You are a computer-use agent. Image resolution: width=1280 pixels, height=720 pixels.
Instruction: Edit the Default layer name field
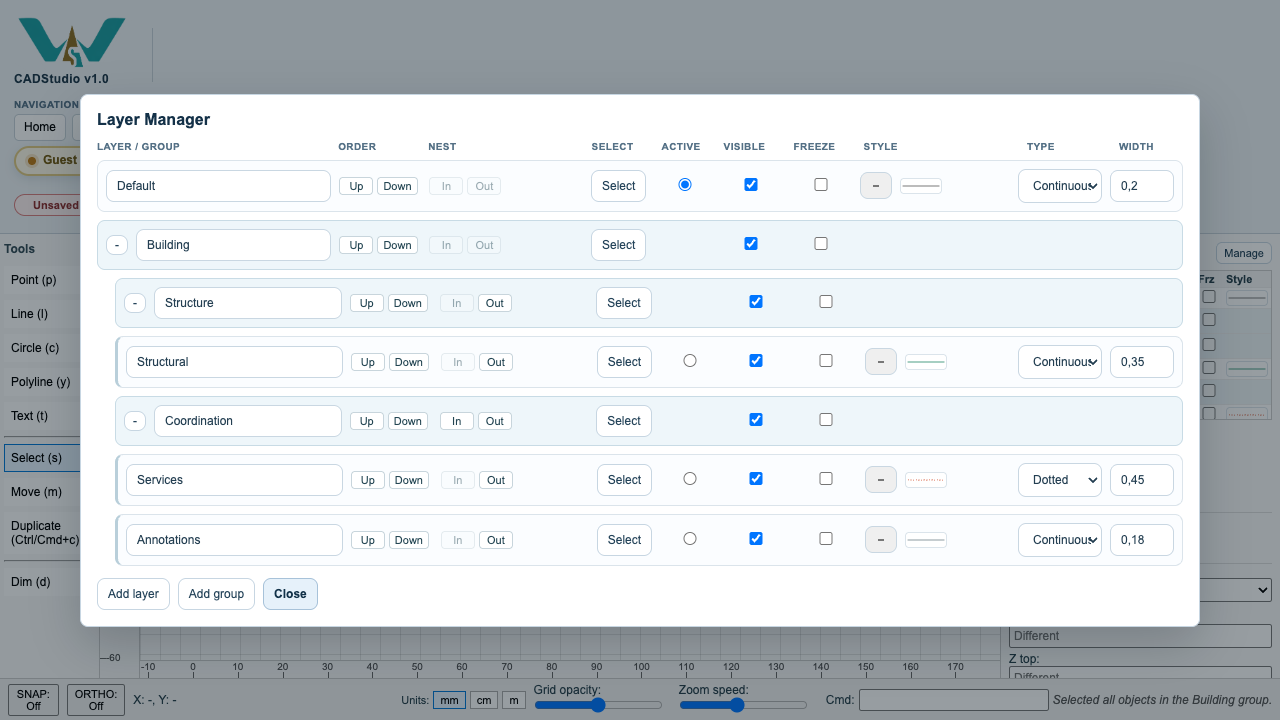218,186
